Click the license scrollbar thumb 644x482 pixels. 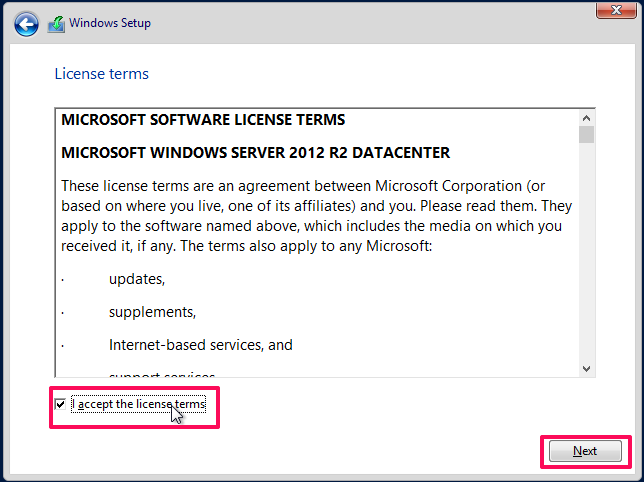coord(586,135)
